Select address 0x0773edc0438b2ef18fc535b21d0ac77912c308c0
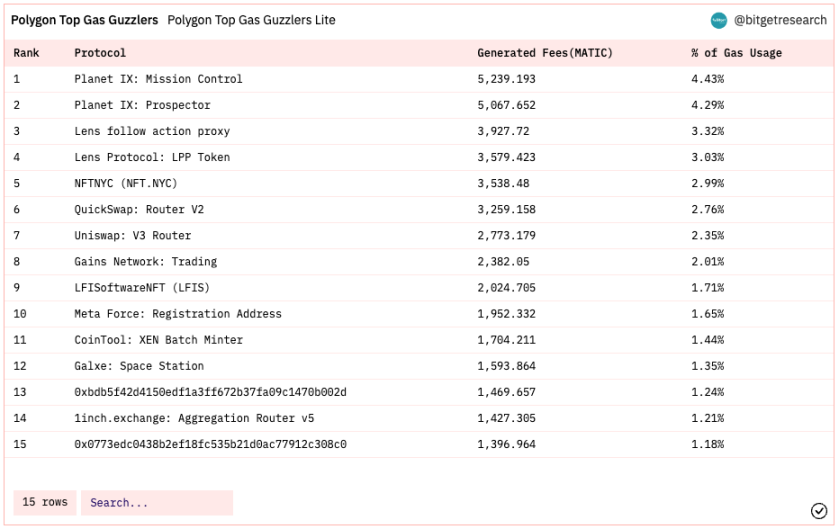The image size is (839, 529). 210,444
